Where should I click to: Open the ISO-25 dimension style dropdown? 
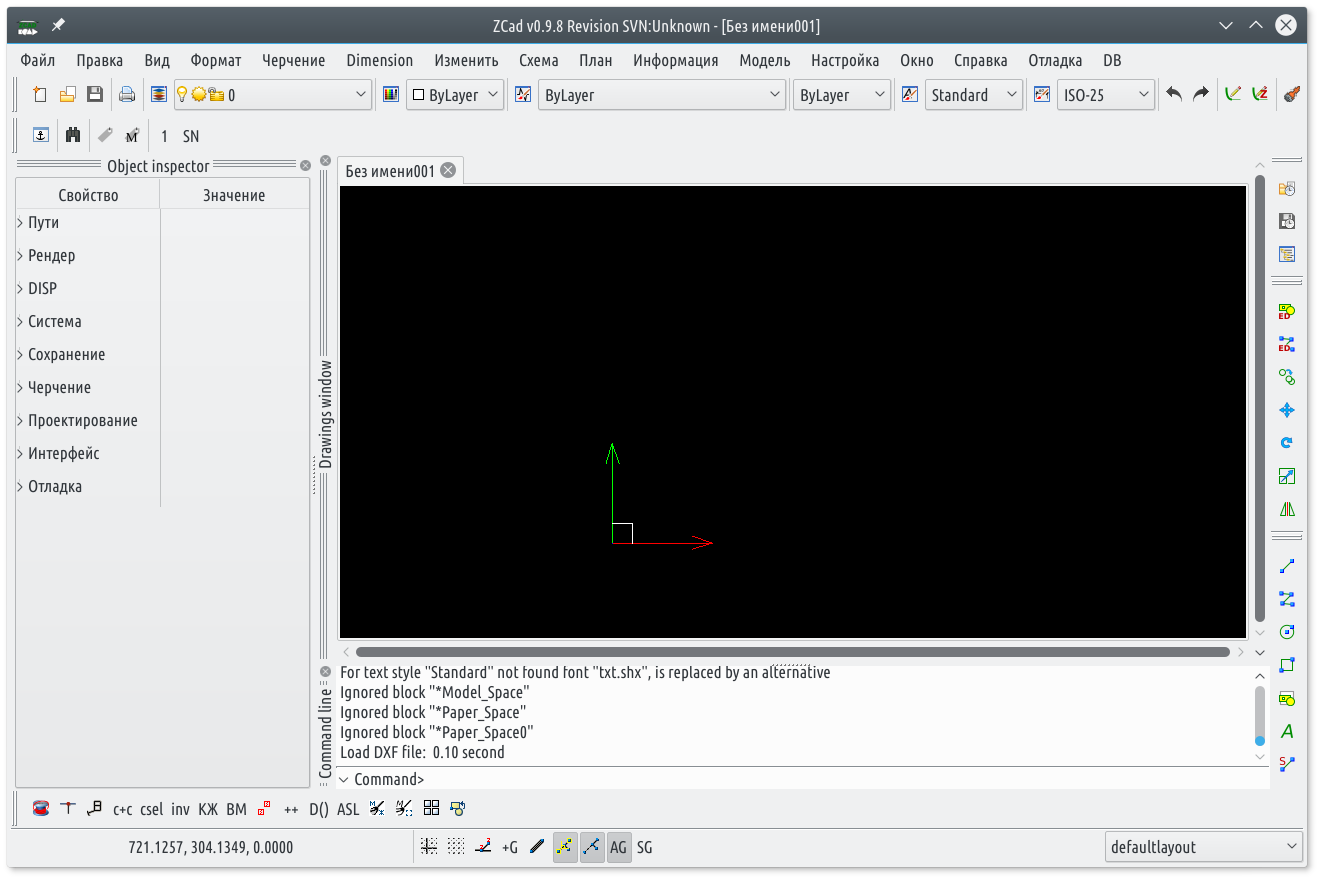click(1105, 95)
